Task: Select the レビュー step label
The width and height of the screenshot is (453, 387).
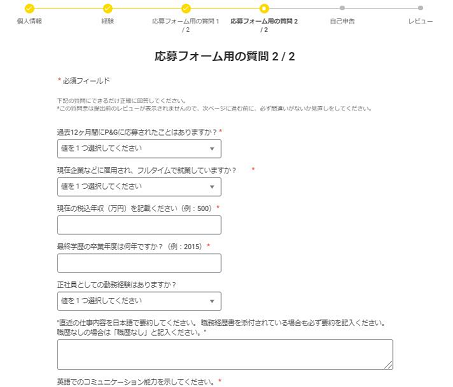Action: 421,21
